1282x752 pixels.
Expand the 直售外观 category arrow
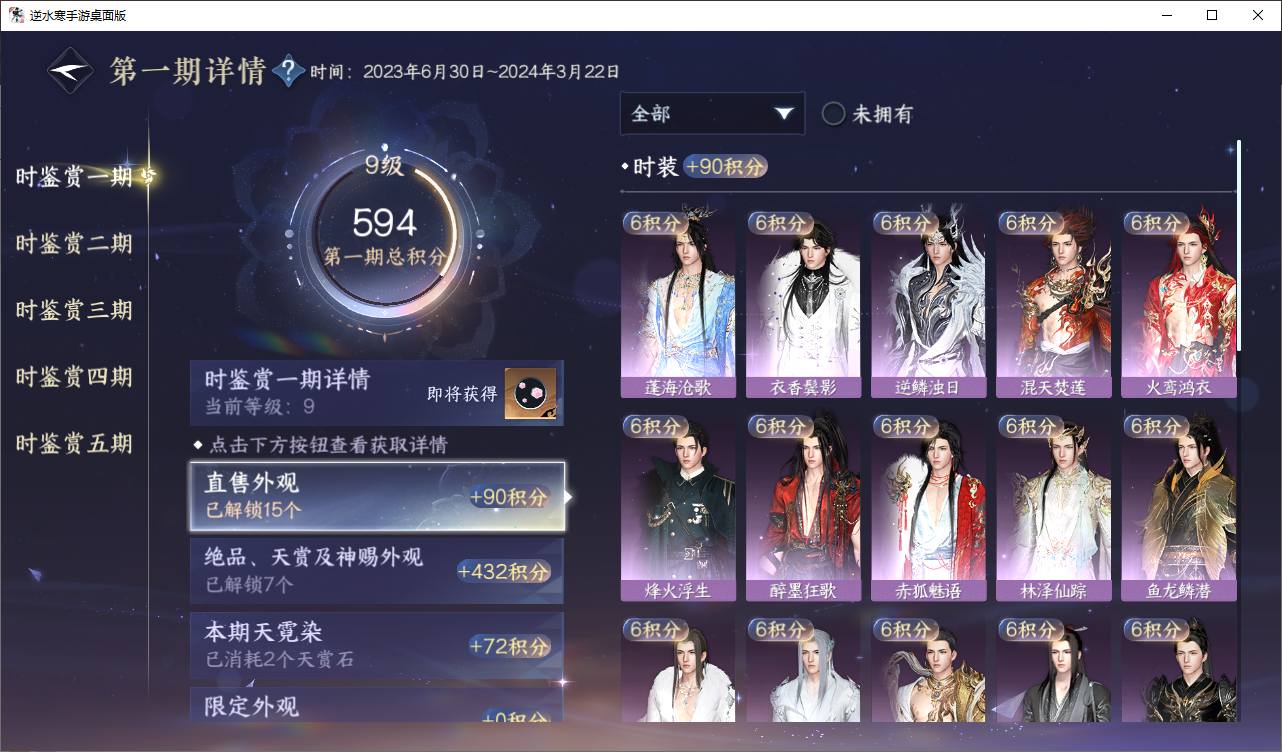point(569,496)
